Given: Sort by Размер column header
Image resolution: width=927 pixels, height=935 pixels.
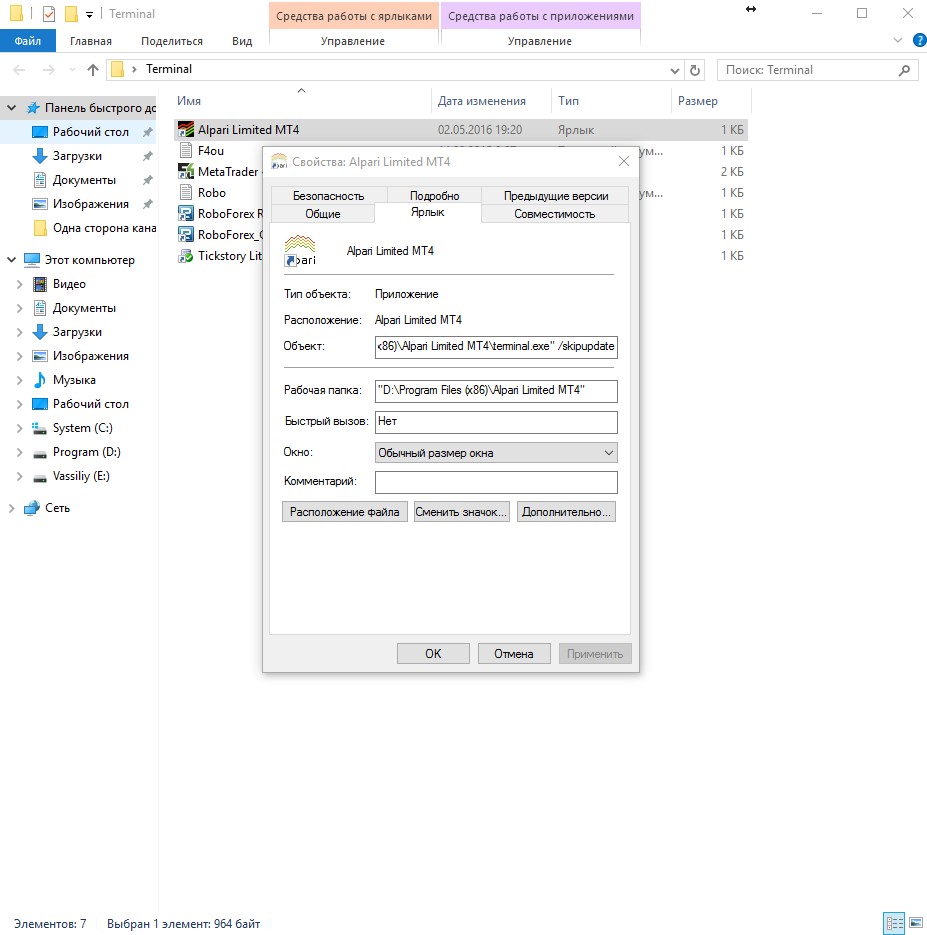Looking at the screenshot, I should pyautogui.click(x=711, y=101).
